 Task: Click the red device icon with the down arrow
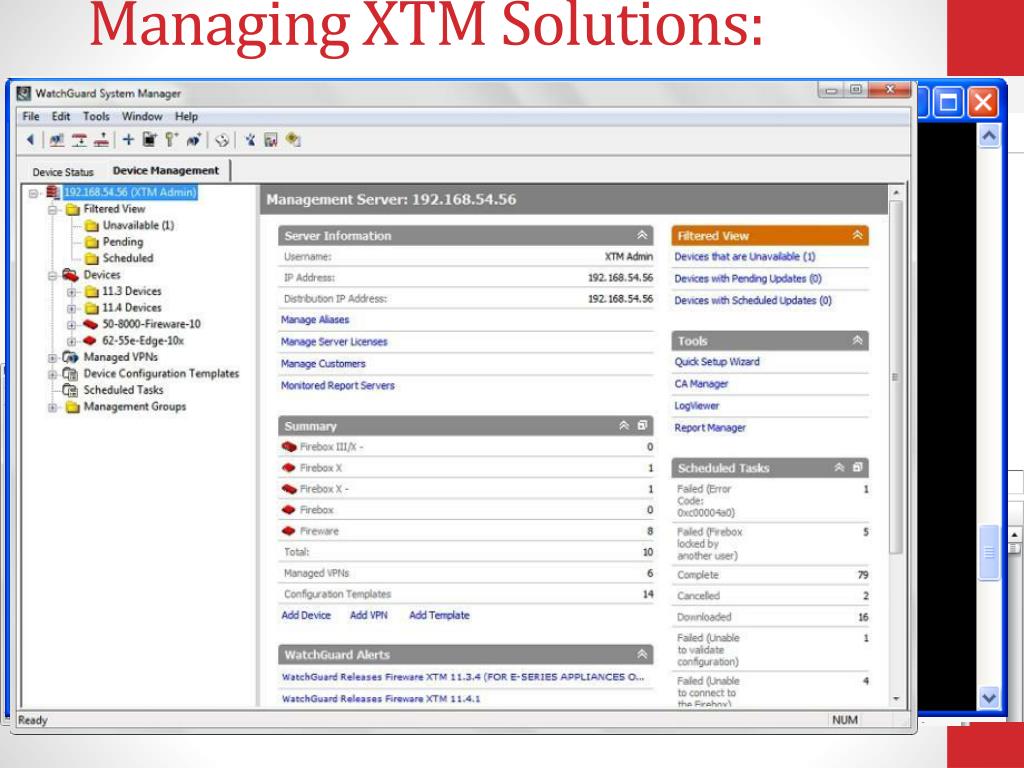click(79, 139)
